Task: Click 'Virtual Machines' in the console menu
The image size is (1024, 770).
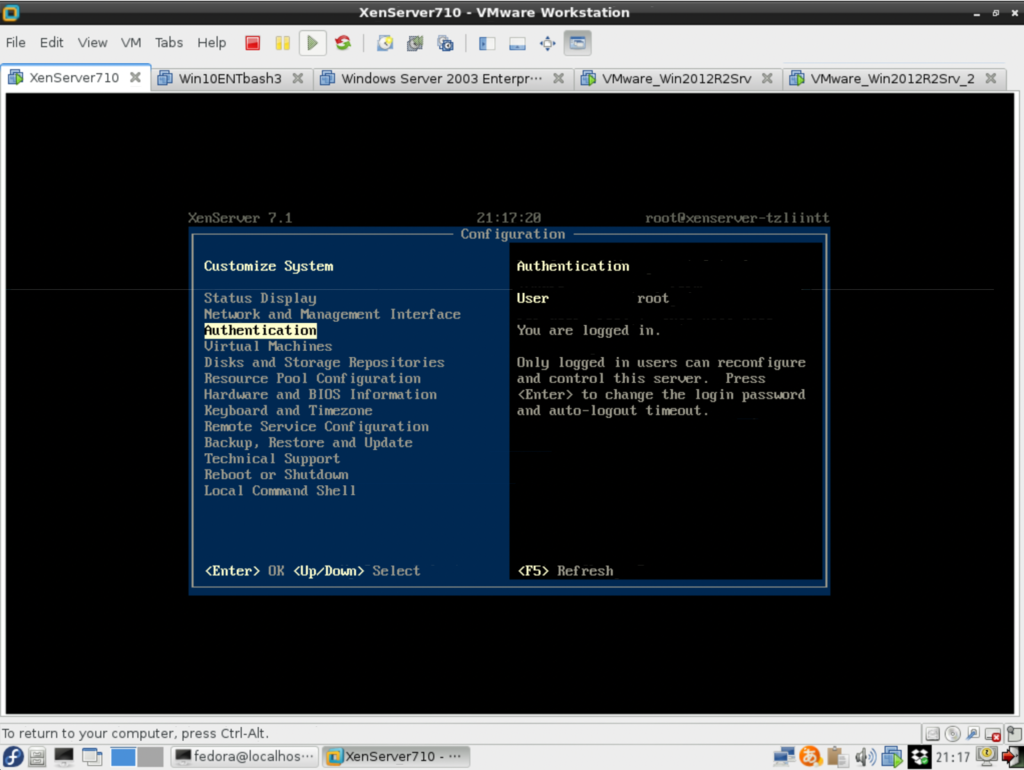Action: (268, 346)
